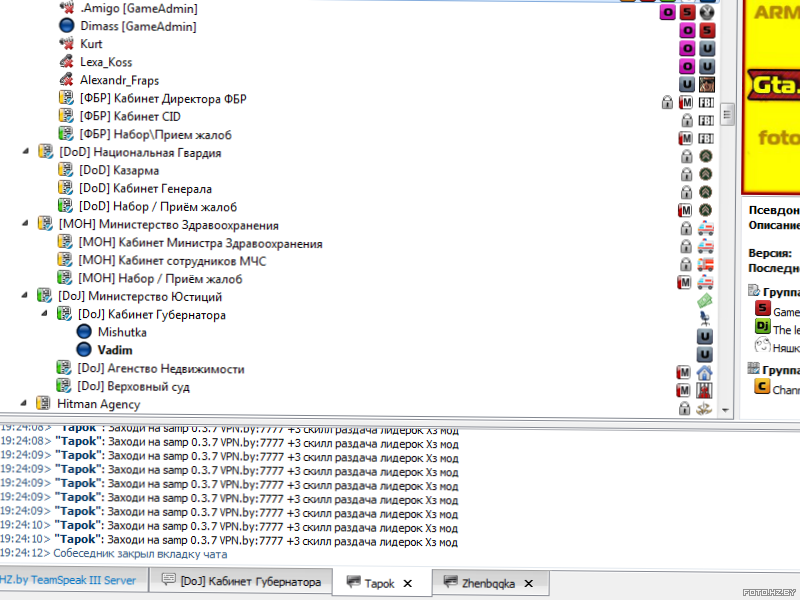This screenshot has width=800, height=600.
Task: Close the Zhenbqqka chat tab
Action: pos(529,583)
